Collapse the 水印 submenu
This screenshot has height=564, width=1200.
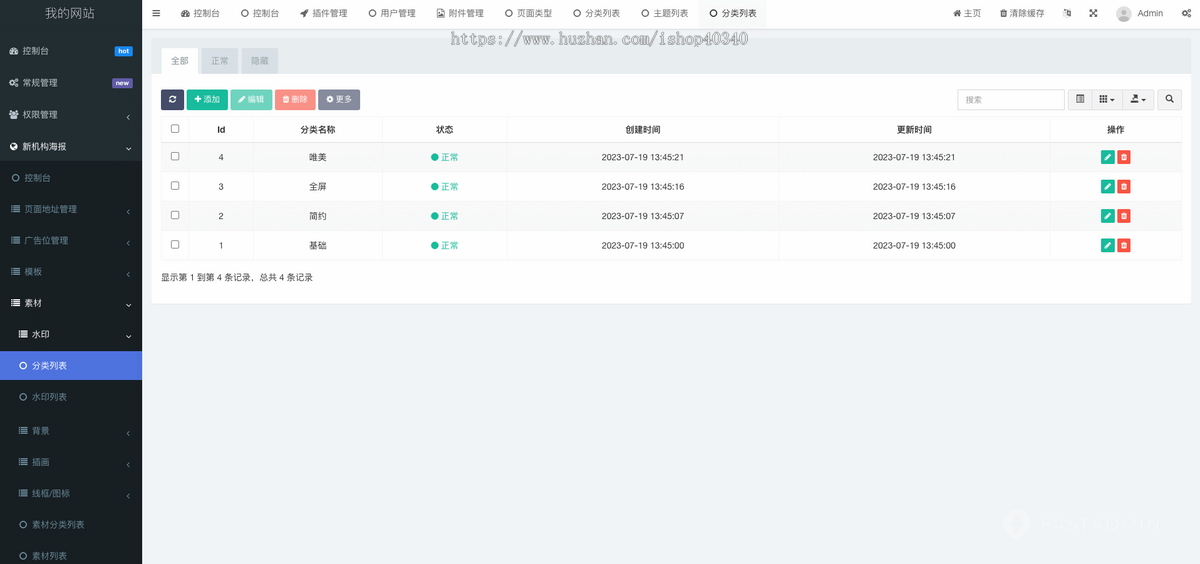(x=71, y=335)
